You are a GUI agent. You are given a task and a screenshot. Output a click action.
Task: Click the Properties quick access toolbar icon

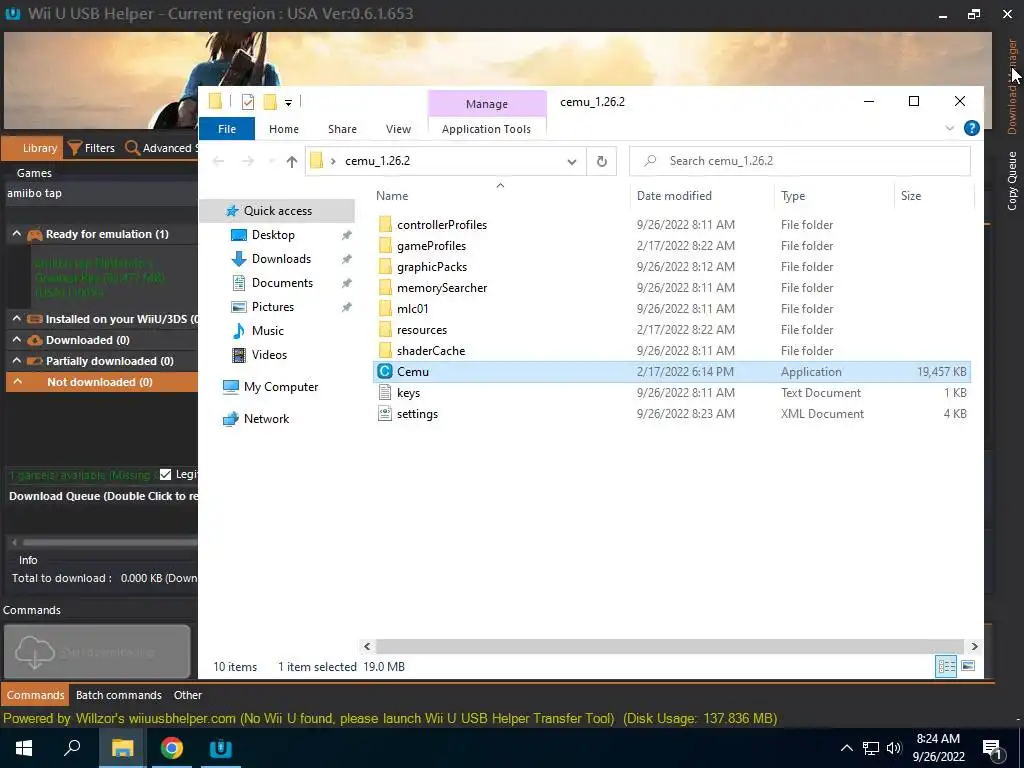click(248, 101)
